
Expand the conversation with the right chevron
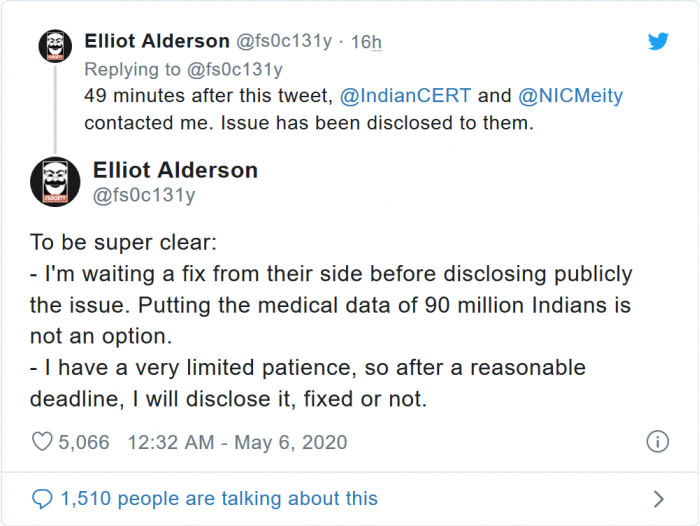point(658,498)
